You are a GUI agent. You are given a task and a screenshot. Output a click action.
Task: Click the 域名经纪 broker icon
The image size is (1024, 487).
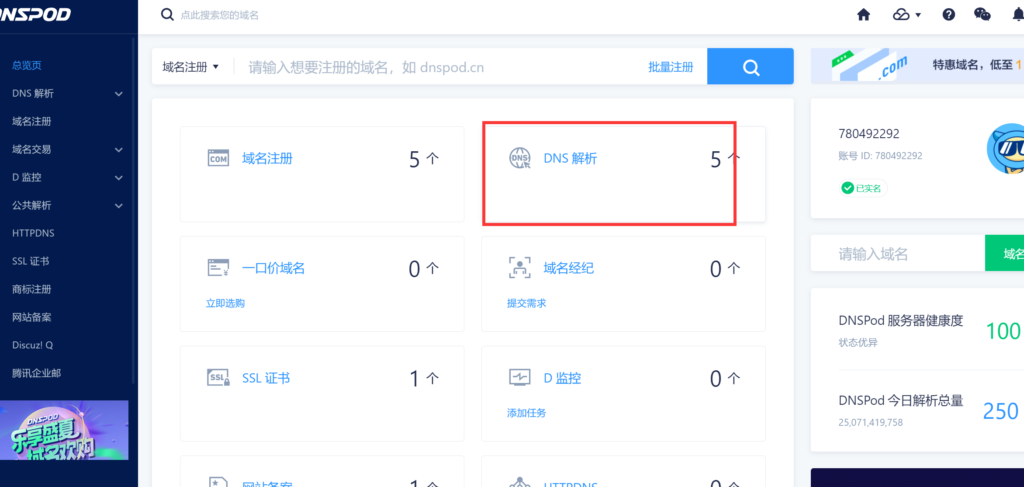click(x=520, y=268)
